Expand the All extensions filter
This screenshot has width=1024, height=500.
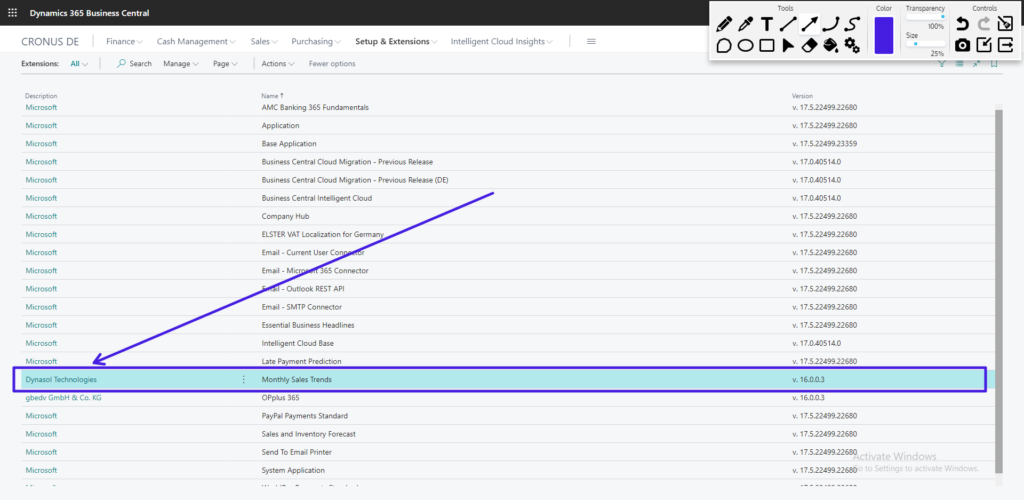(x=79, y=64)
